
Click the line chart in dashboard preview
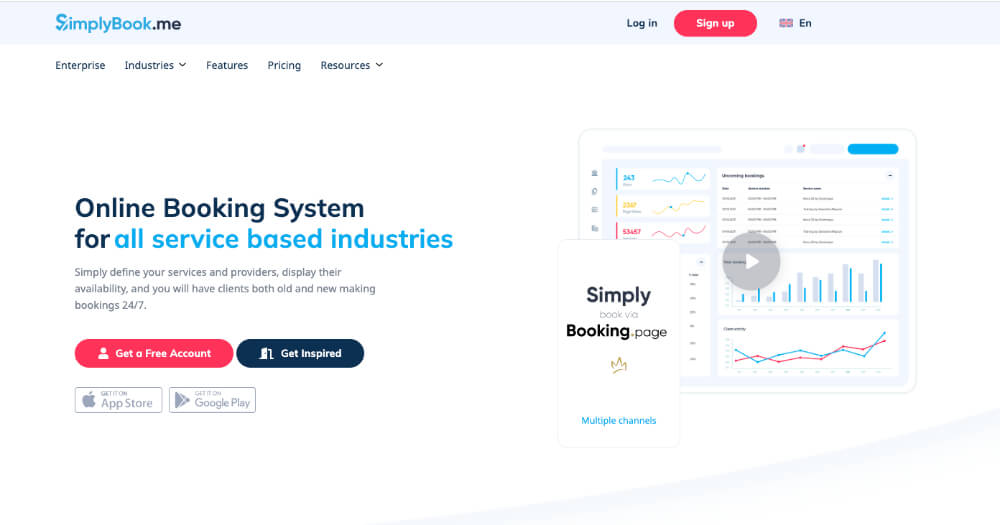pyautogui.click(x=808, y=348)
